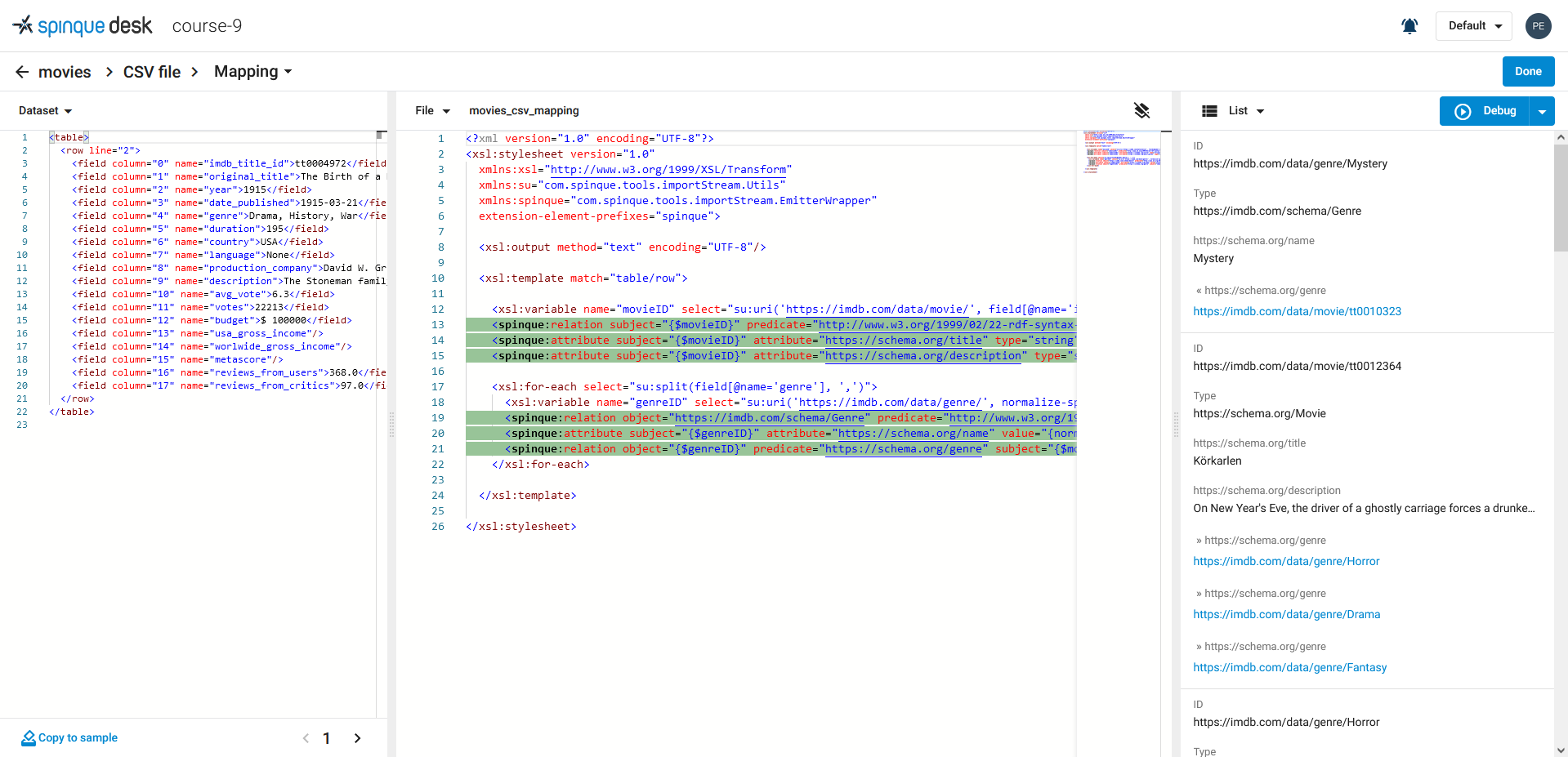Open genre/Horror link
1568x757 pixels.
tap(1286, 561)
